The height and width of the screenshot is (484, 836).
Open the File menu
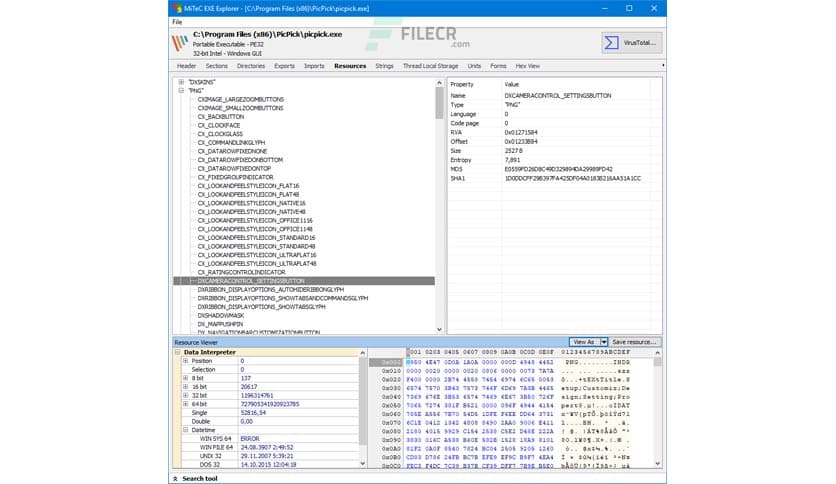pos(178,22)
